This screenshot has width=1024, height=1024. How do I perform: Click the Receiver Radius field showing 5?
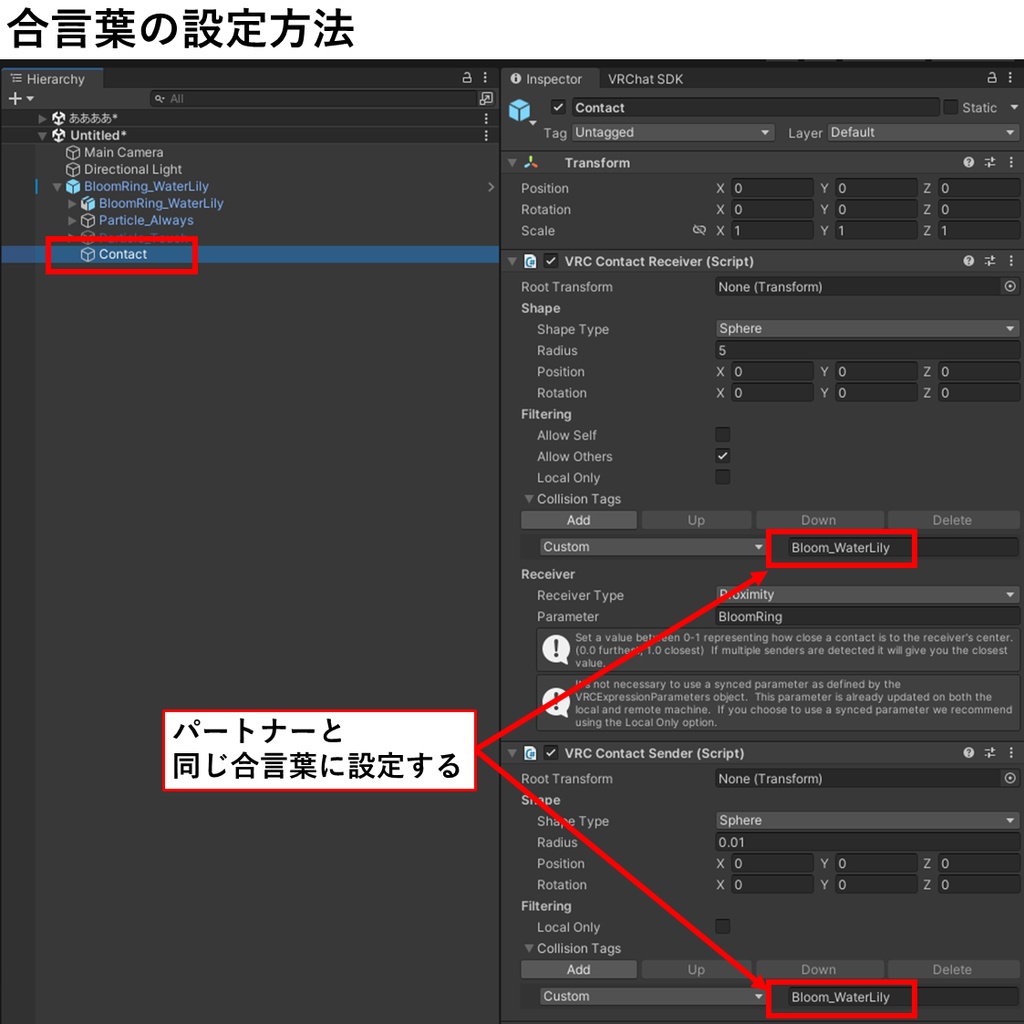click(x=867, y=350)
